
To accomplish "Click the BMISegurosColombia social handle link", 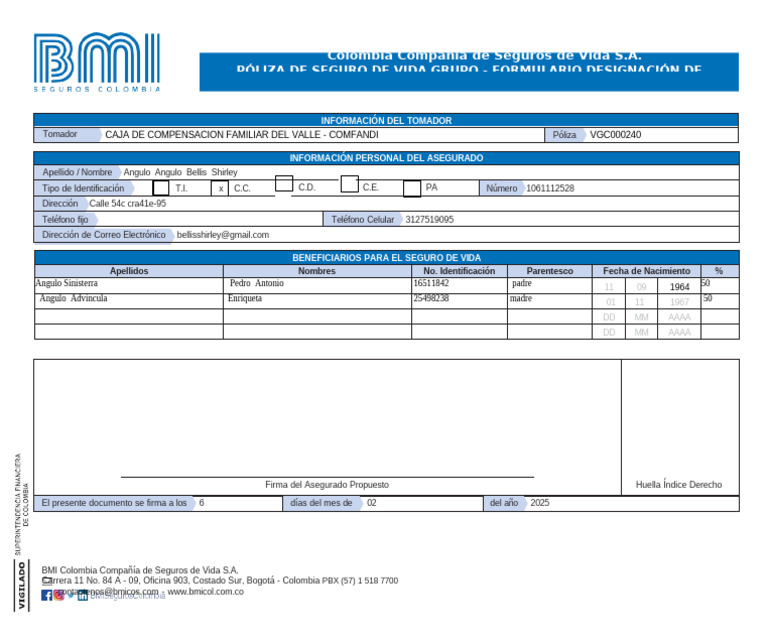I will coord(128,596).
